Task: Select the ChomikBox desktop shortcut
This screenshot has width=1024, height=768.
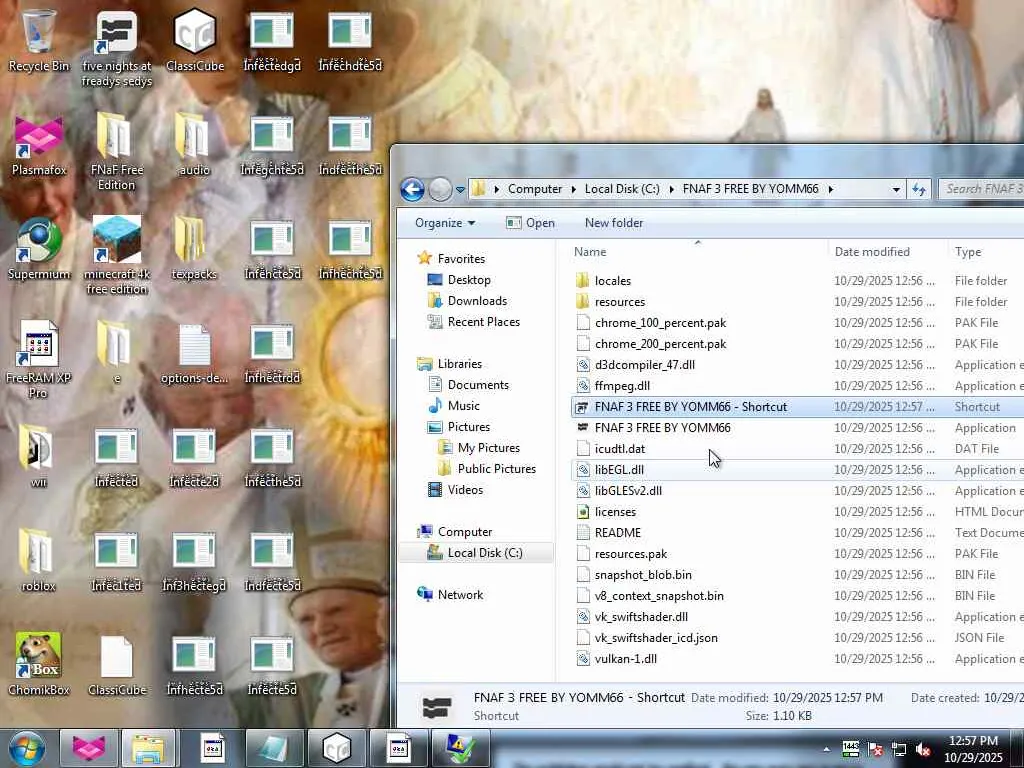Action: click(x=39, y=663)
